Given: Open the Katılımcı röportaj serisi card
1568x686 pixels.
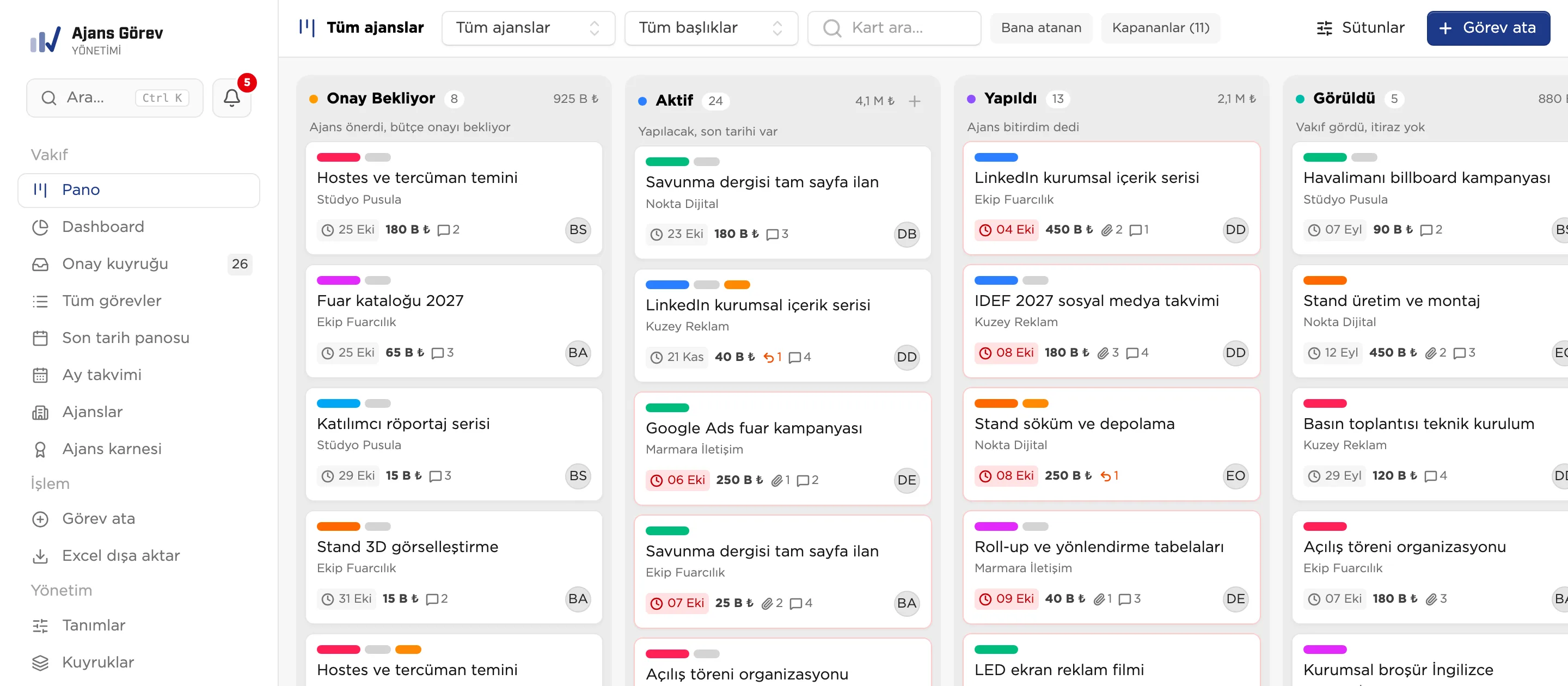Looking at the screenshot, I should pos(454,444).
